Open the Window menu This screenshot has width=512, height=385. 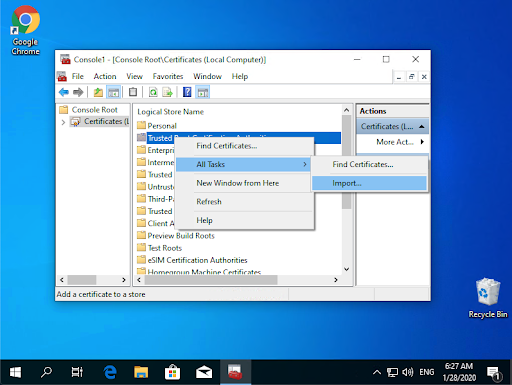(x=207, y=76)
